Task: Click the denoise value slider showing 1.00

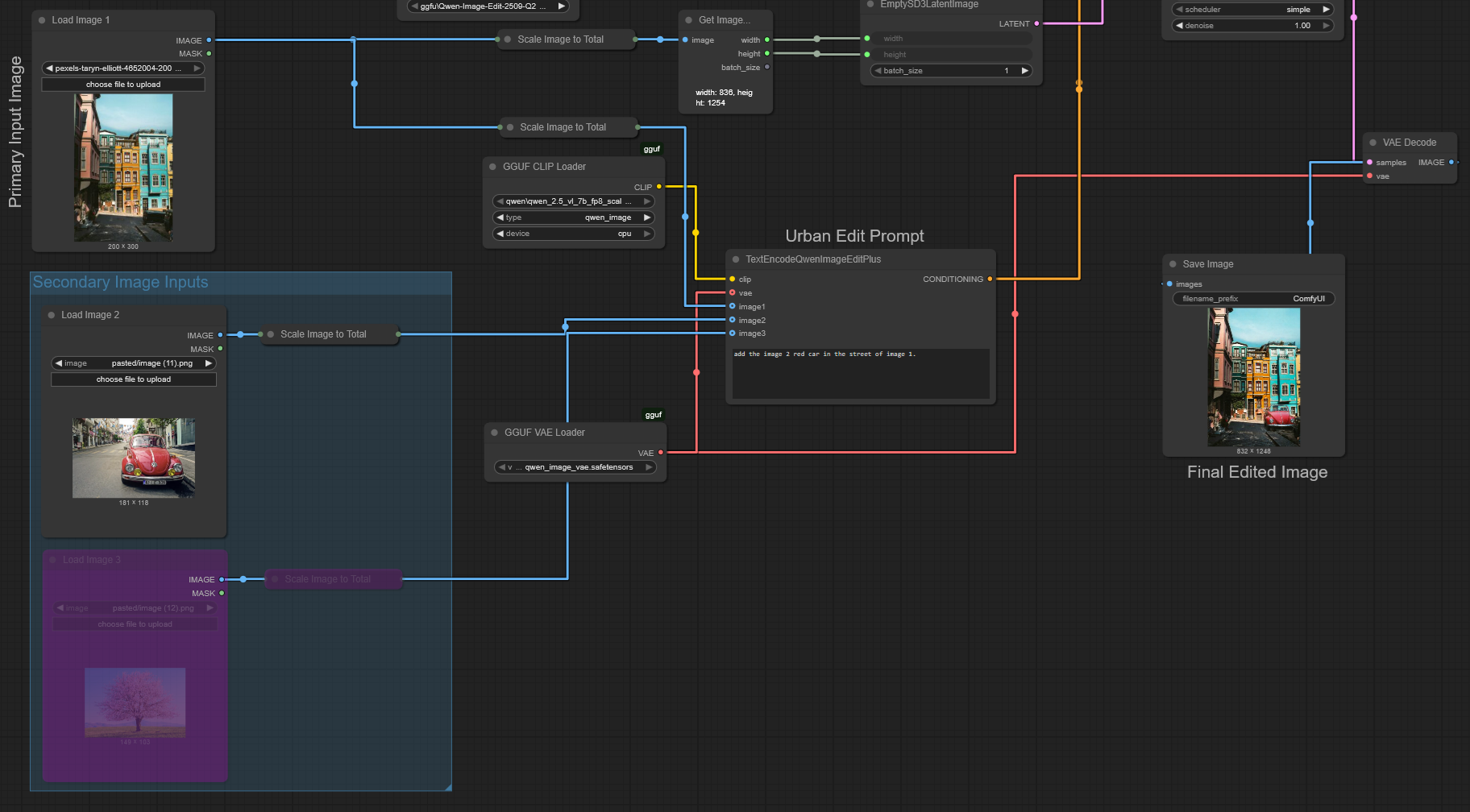Action: pos(1252,26)
